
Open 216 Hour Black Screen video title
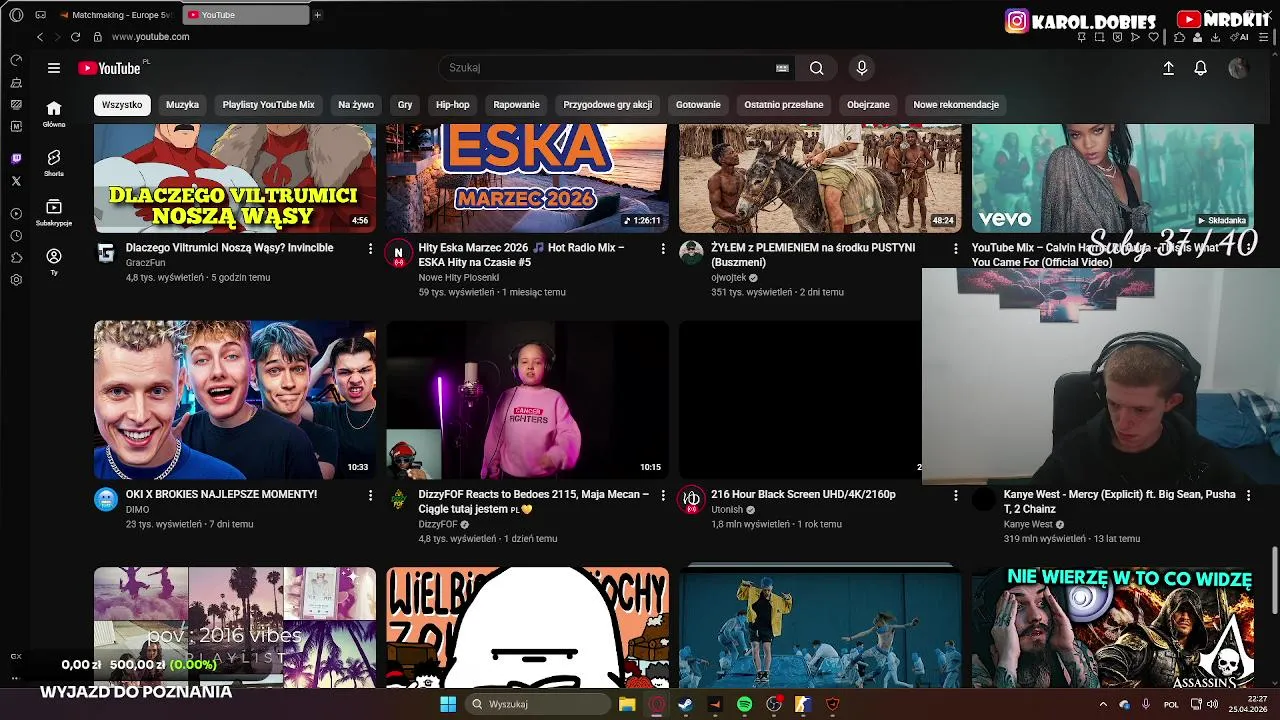[x=803, y=494]
